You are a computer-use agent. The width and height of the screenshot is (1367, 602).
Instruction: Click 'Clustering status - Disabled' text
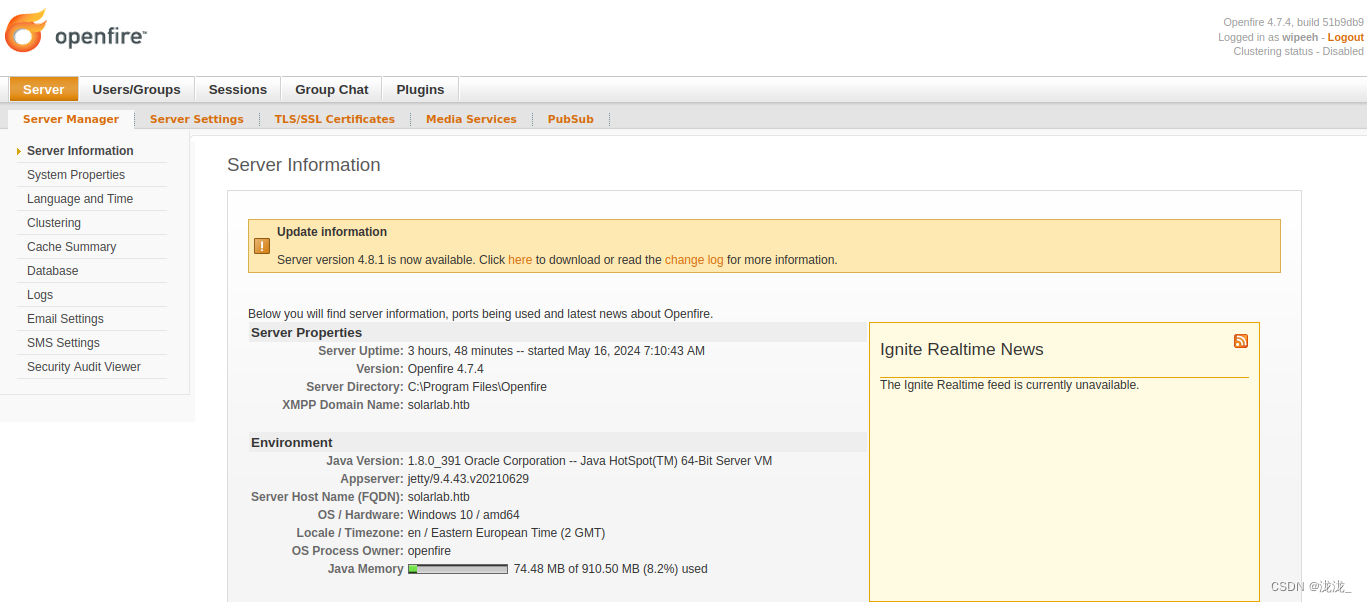1298,51
